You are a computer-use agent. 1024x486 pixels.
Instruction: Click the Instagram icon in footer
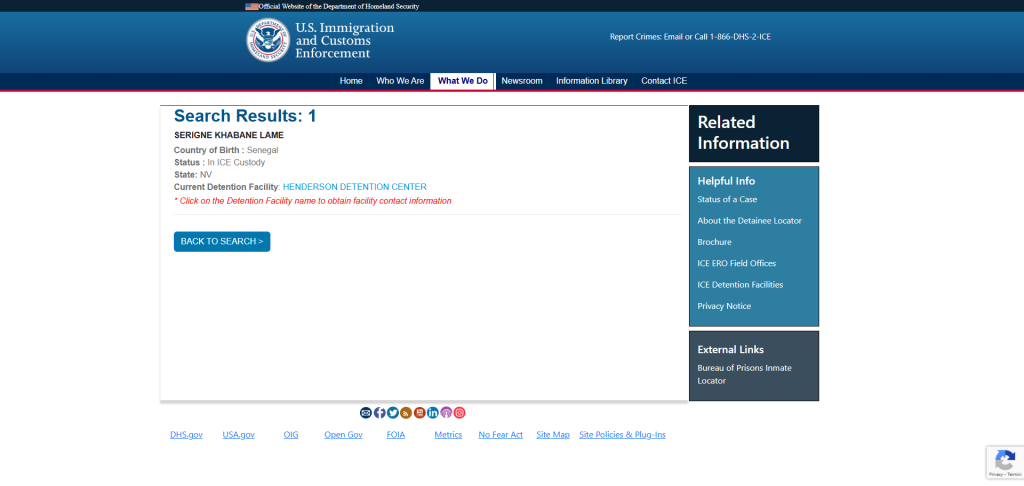click(x=460, y=413)
